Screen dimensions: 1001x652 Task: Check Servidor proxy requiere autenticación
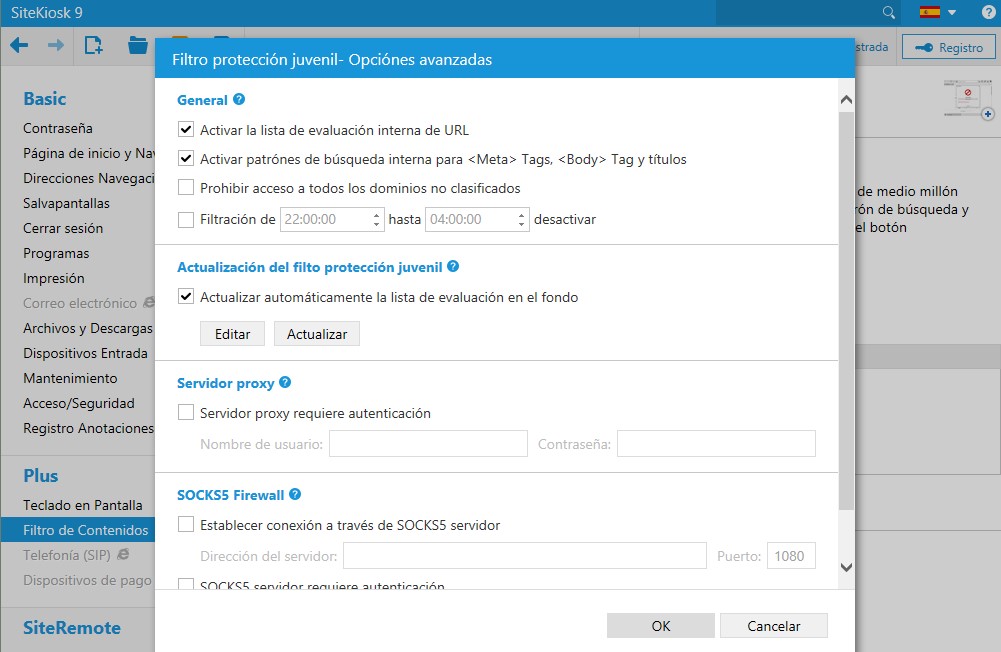coord(186,413)
